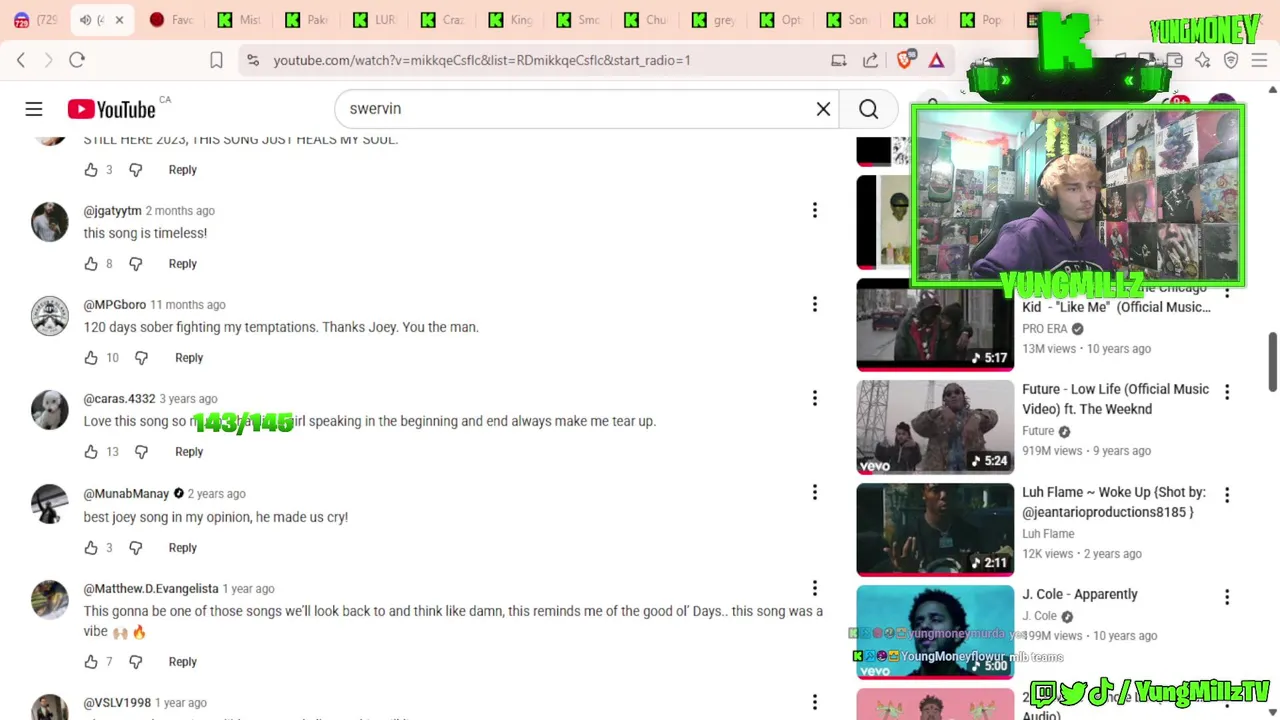Screen dimensions: 1280x720
Task: Open @jgatyytm channel username link
Action: tap(112, 211)
